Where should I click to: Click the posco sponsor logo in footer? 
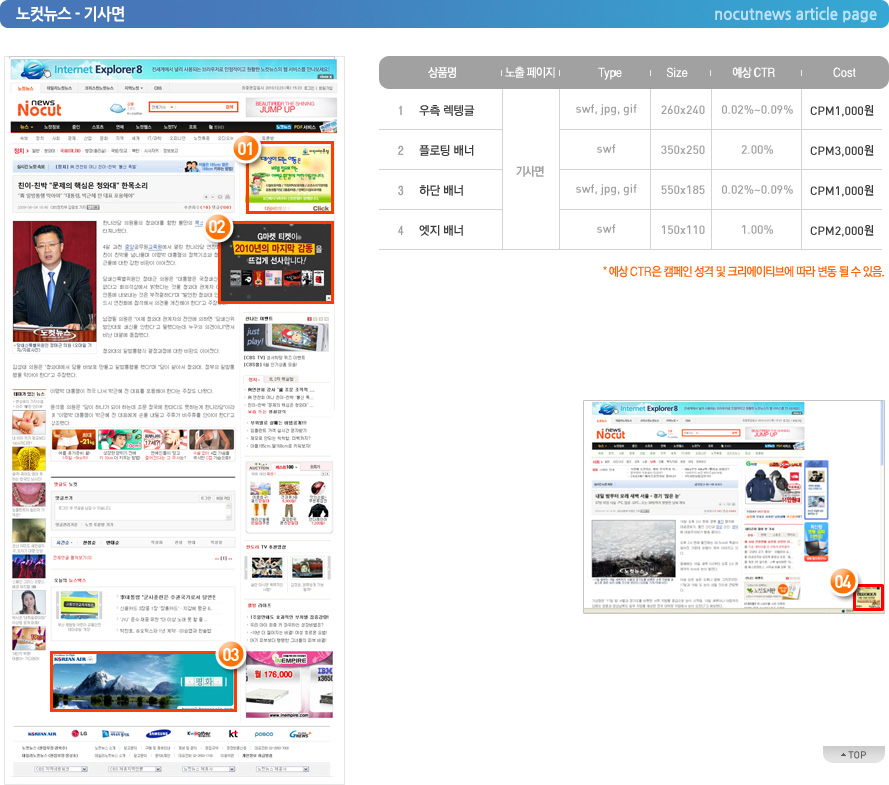[x=264, y=734]
